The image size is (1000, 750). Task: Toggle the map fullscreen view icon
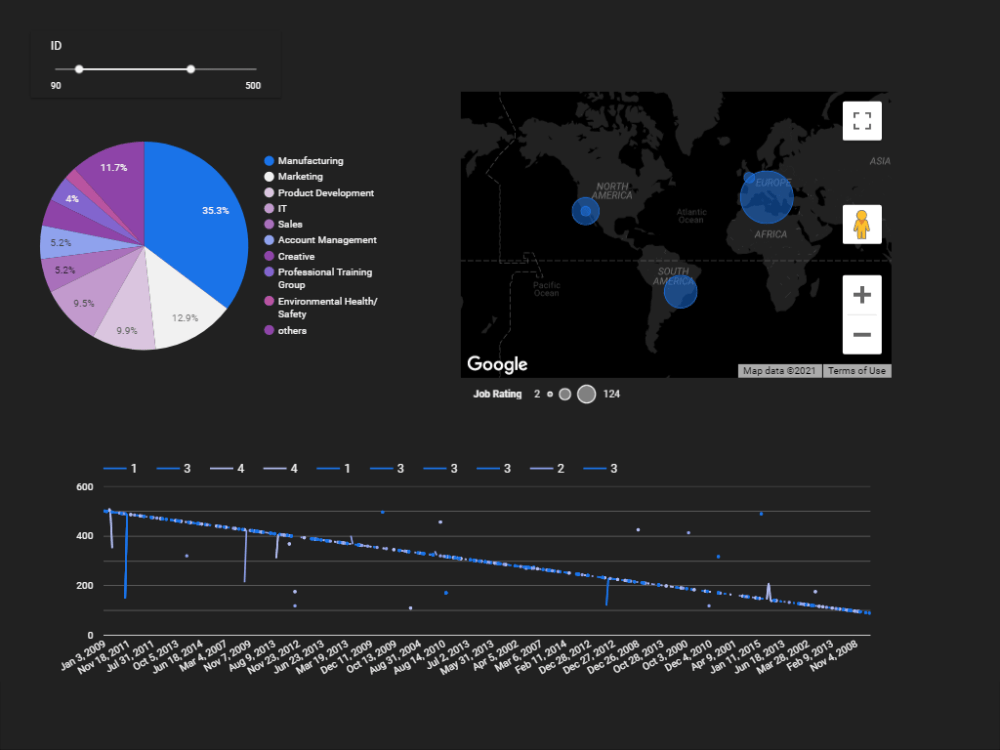pos(861,120)
